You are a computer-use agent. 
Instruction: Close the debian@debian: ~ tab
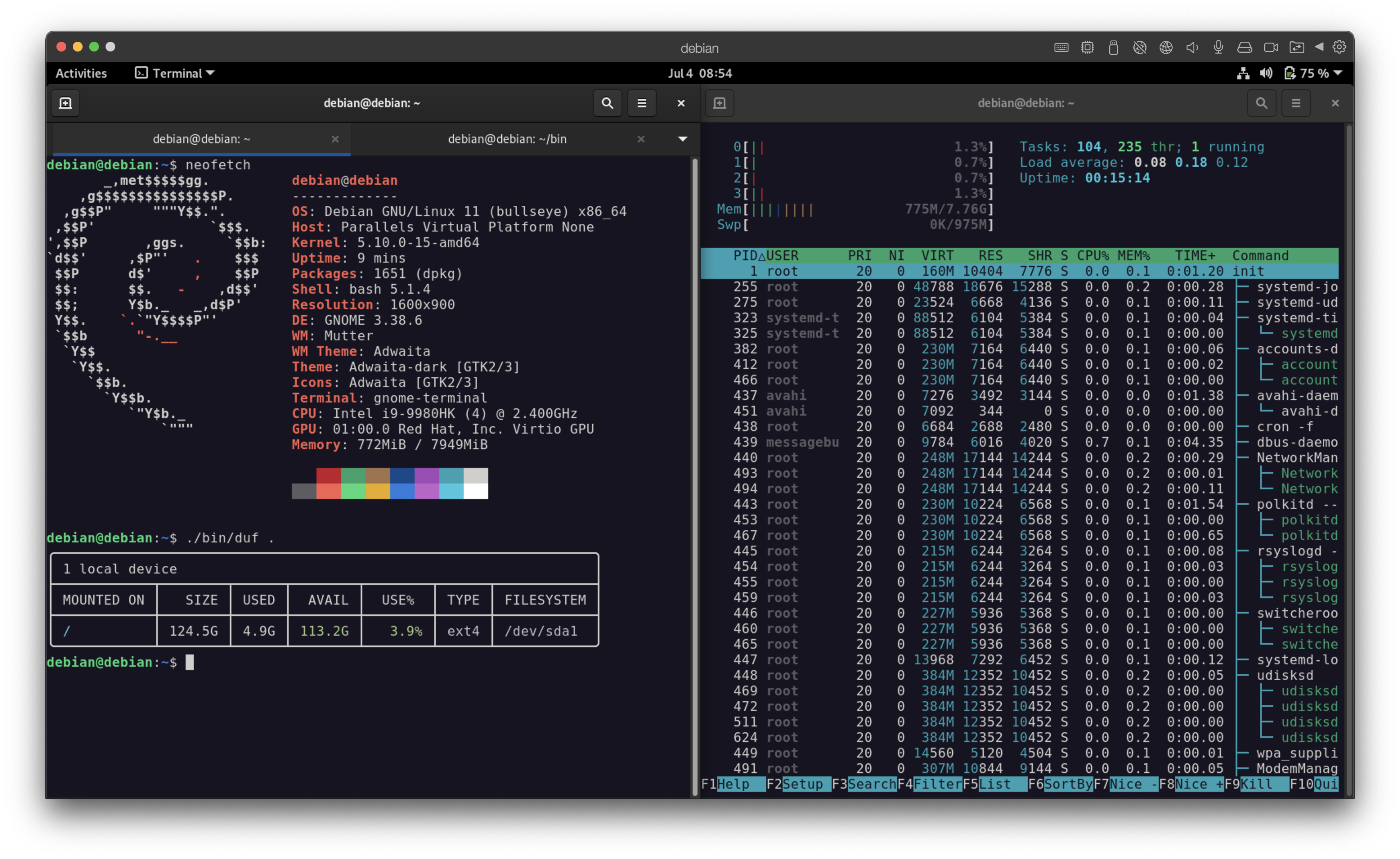pyautogui.click(x=335, y=139)
